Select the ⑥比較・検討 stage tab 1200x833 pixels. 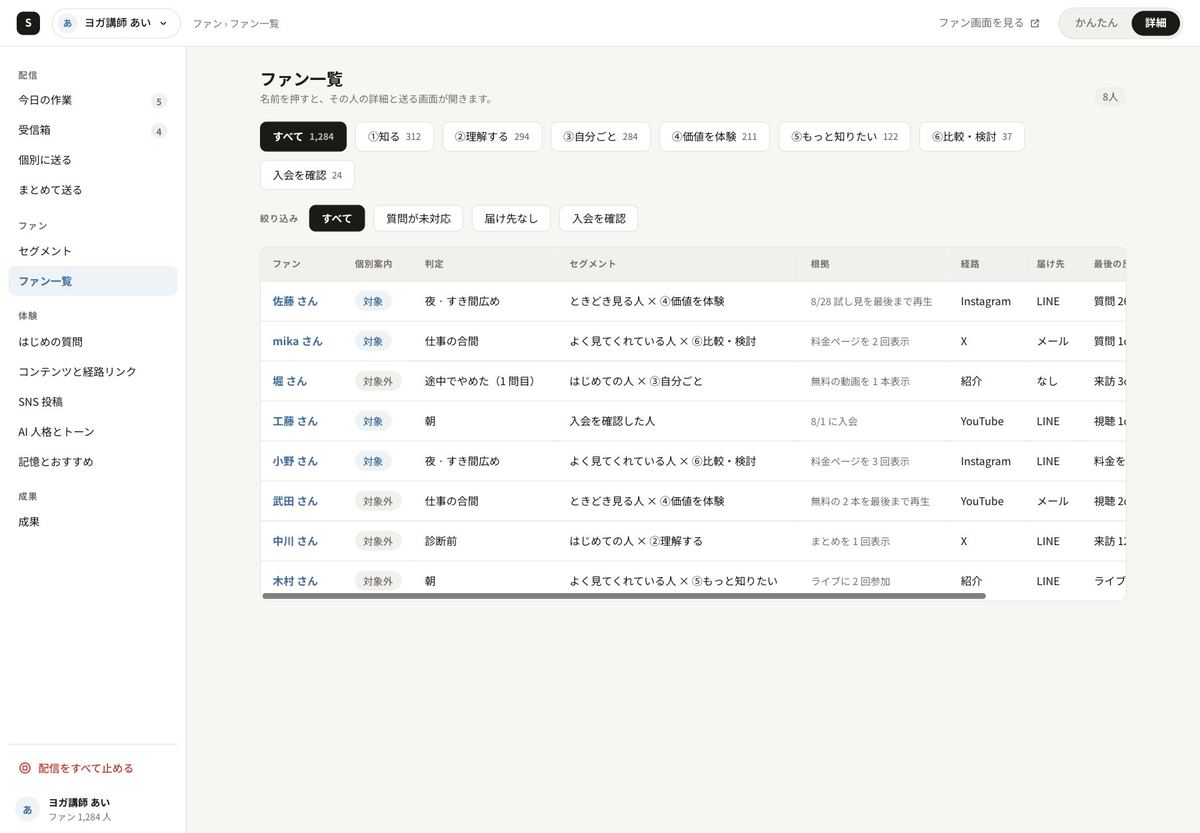[972, 137]
